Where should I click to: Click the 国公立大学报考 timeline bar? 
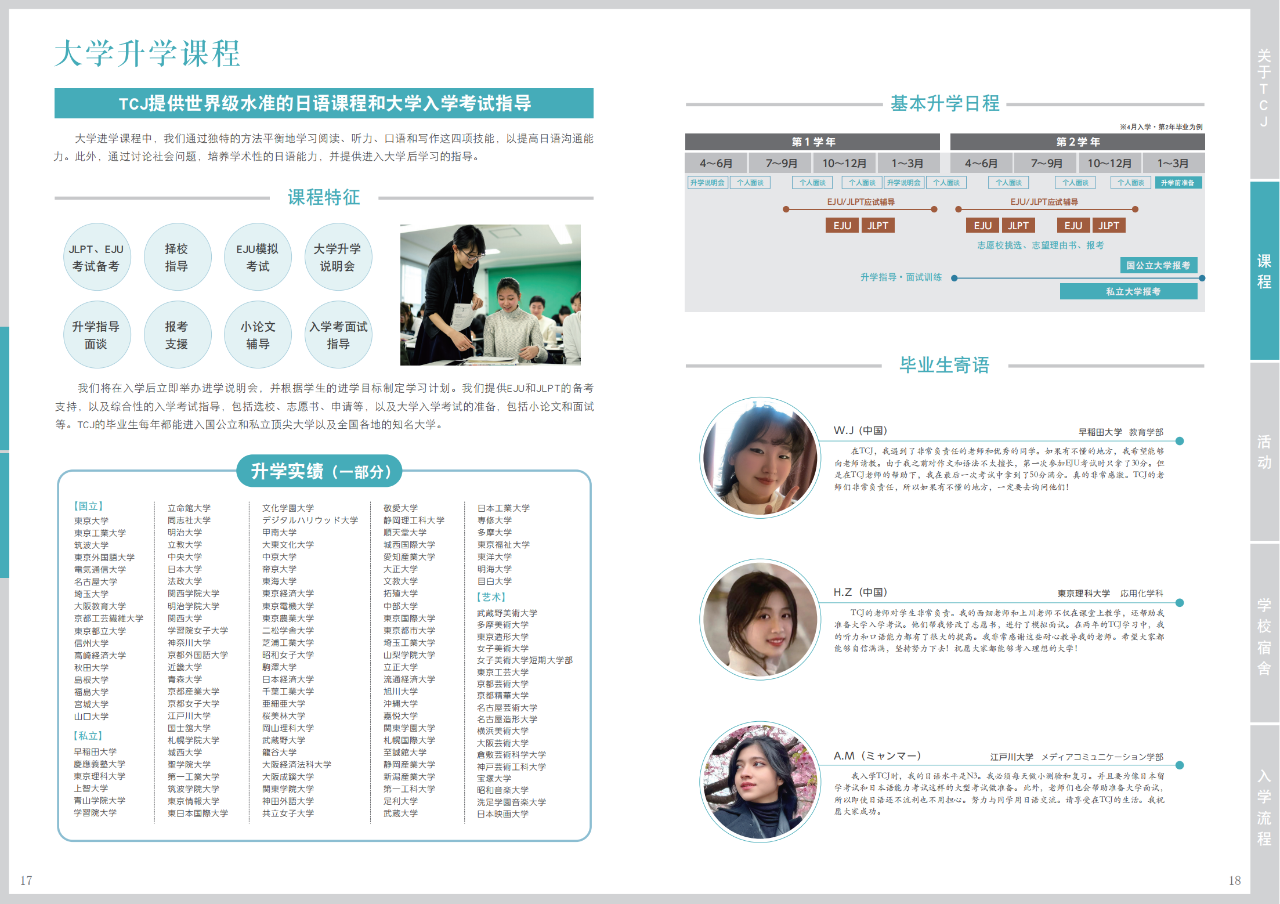1158,265
